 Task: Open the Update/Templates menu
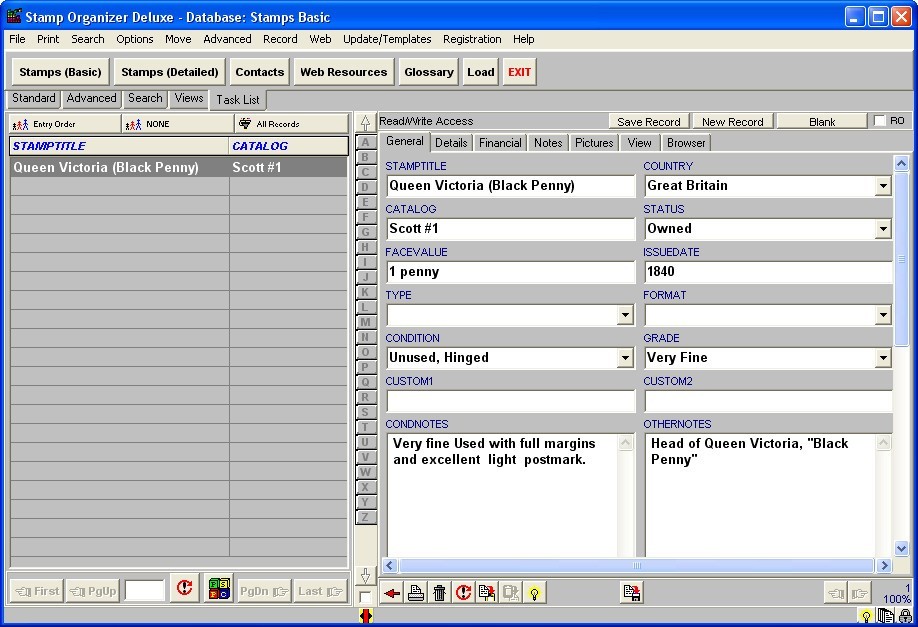click(387, 39)
